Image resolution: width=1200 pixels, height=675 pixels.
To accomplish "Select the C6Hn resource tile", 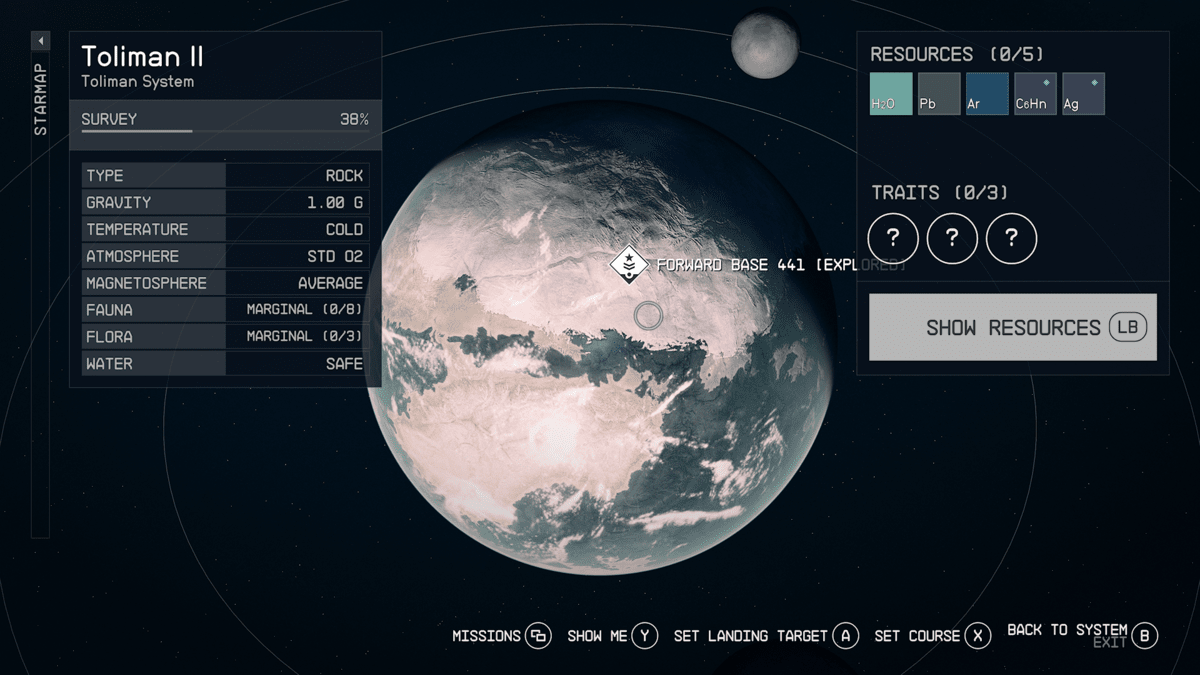I will 1035,94.
